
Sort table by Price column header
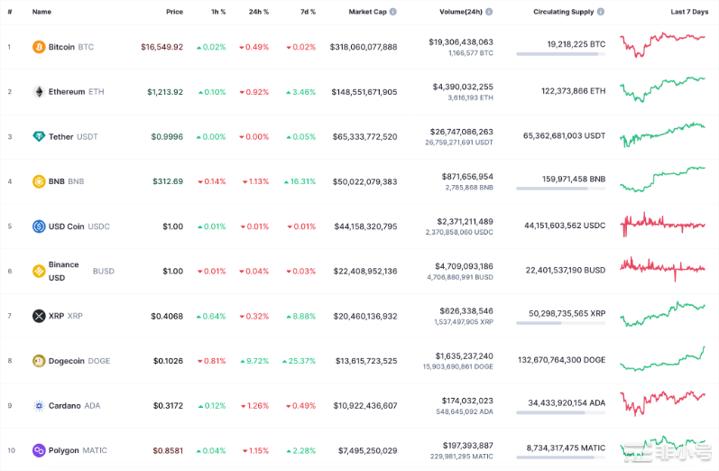coord(174,12)
